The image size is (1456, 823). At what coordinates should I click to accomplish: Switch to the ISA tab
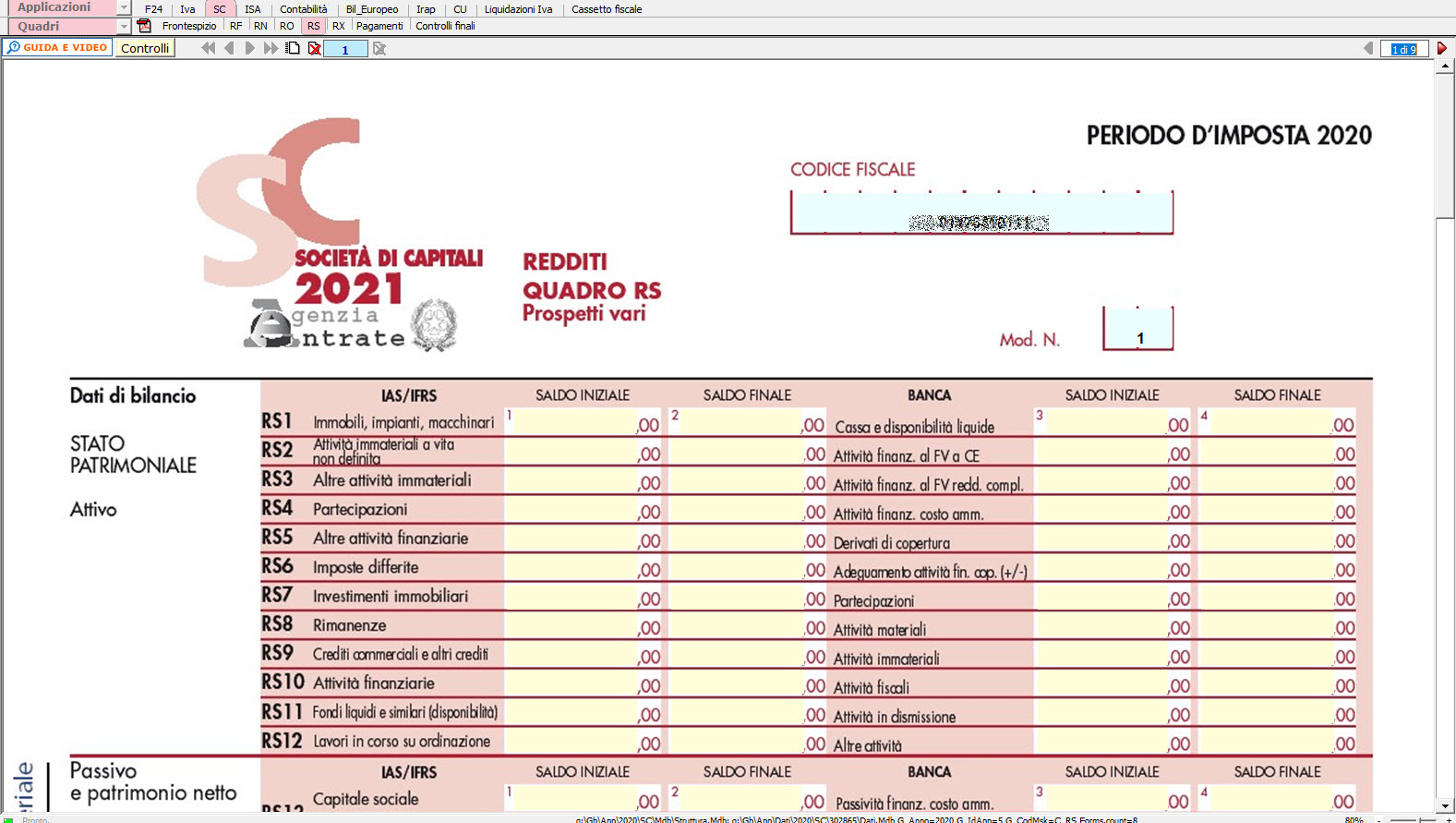(x=252, y=9)
